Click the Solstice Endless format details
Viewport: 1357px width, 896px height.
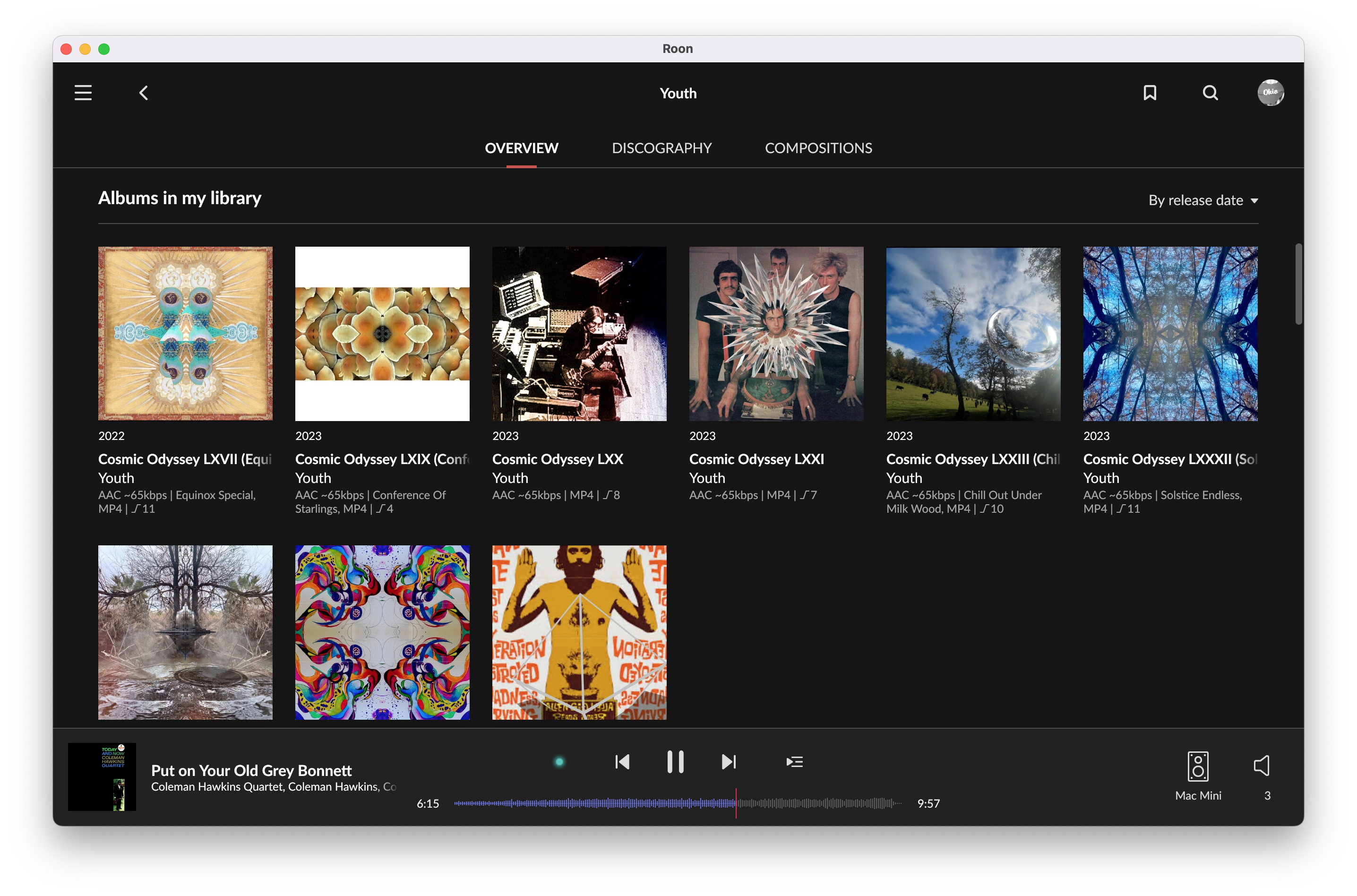pyautogui.click(x=1162, y=502)
